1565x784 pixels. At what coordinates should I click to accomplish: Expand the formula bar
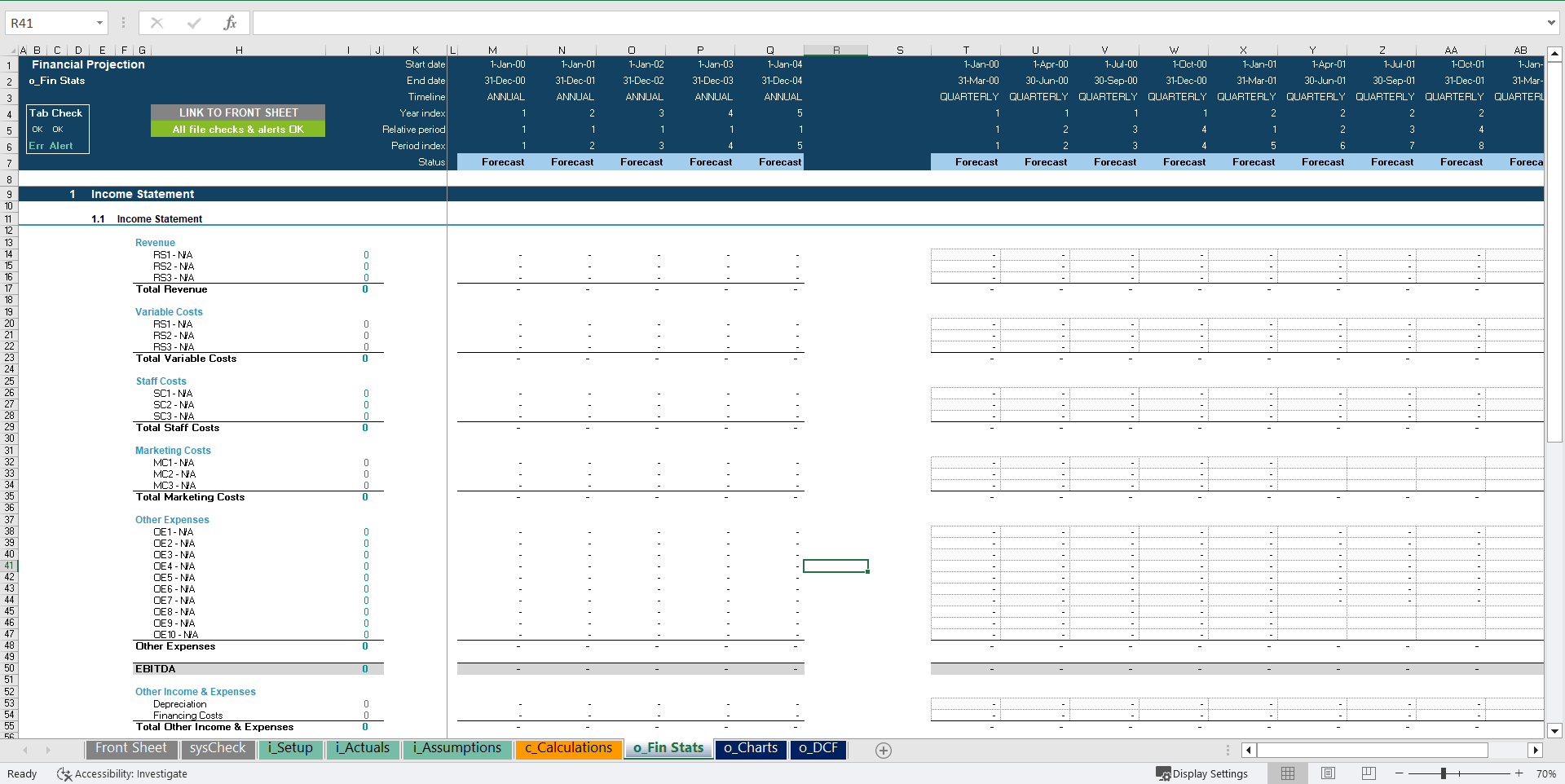pyautogui.click(x=1550, y=23)
